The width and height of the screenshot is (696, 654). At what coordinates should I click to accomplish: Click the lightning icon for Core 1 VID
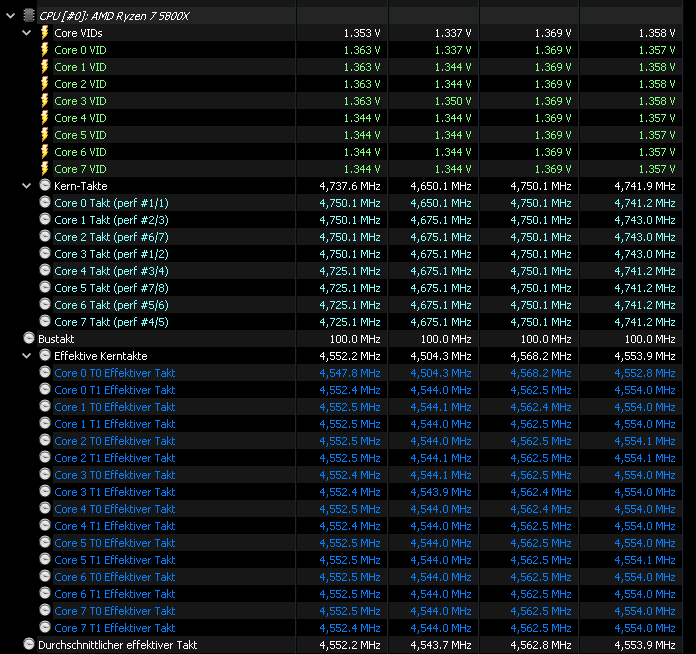(44, 67)
